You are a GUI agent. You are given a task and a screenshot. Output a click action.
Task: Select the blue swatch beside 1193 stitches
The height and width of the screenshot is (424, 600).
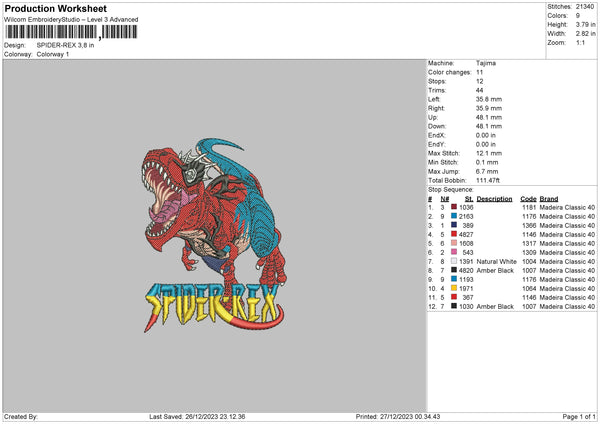(x=454, y=279)
